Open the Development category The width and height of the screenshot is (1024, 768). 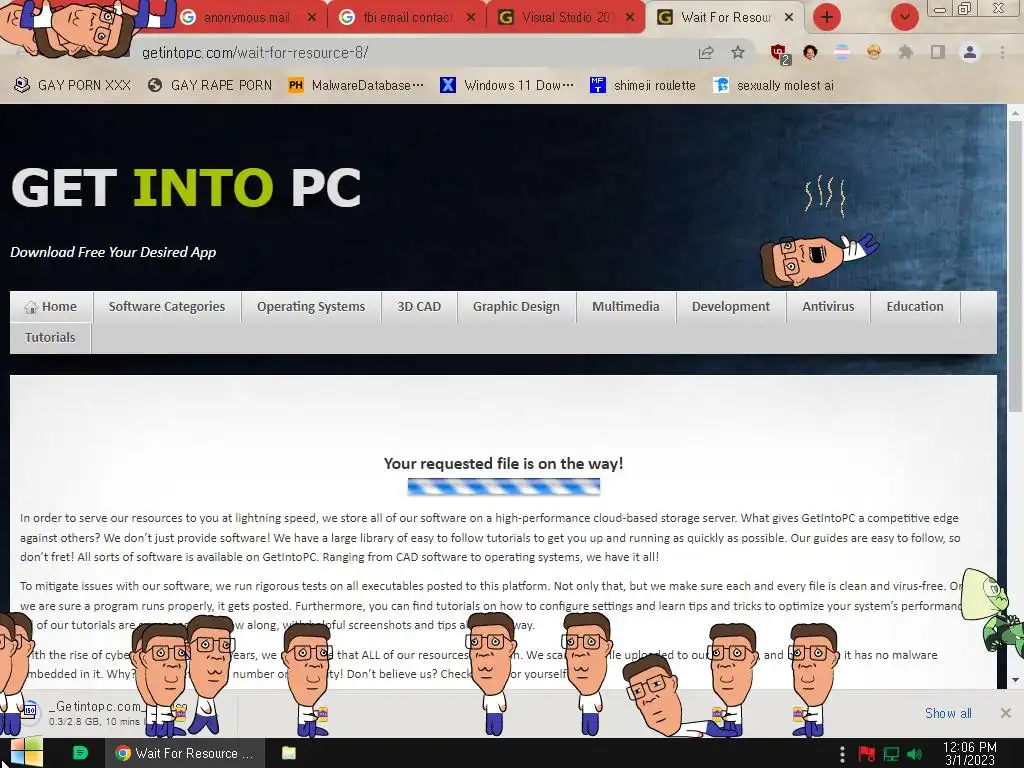(731, 307)
